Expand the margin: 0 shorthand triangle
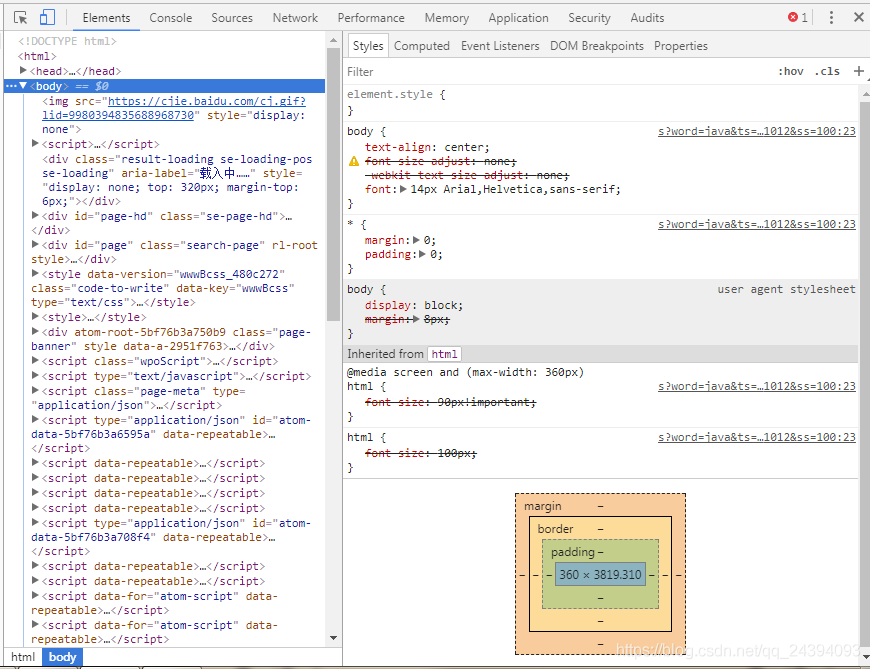This screenshot has width=870, height=669. pyautogui.click(x=416, y=240)
